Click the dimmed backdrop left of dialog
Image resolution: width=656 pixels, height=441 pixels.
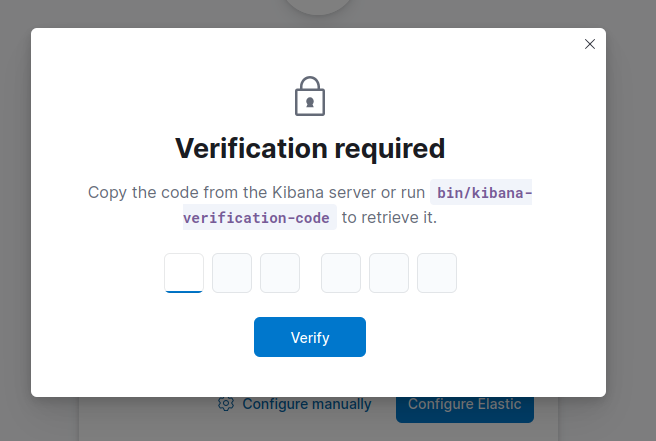click(15, 220)
